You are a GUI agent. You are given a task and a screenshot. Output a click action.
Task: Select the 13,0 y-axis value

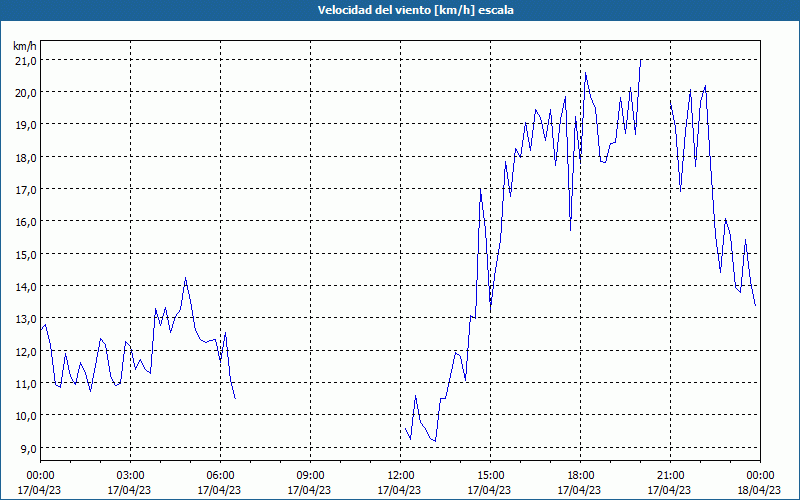tap(26, 319)
